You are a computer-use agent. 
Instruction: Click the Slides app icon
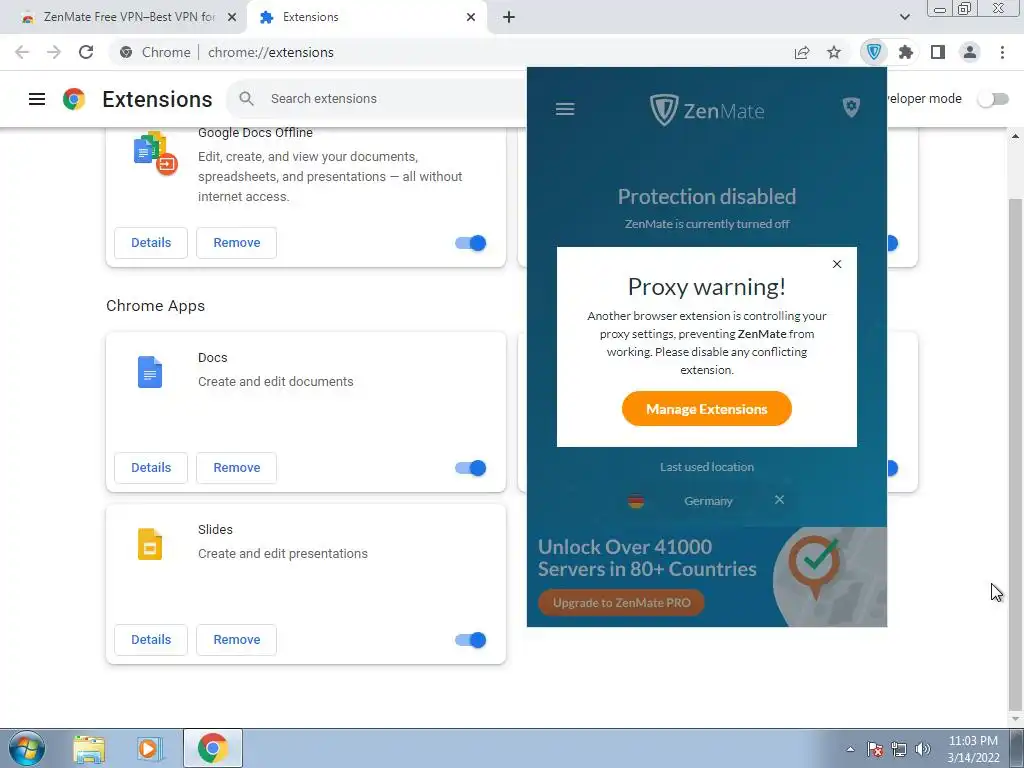150,544
